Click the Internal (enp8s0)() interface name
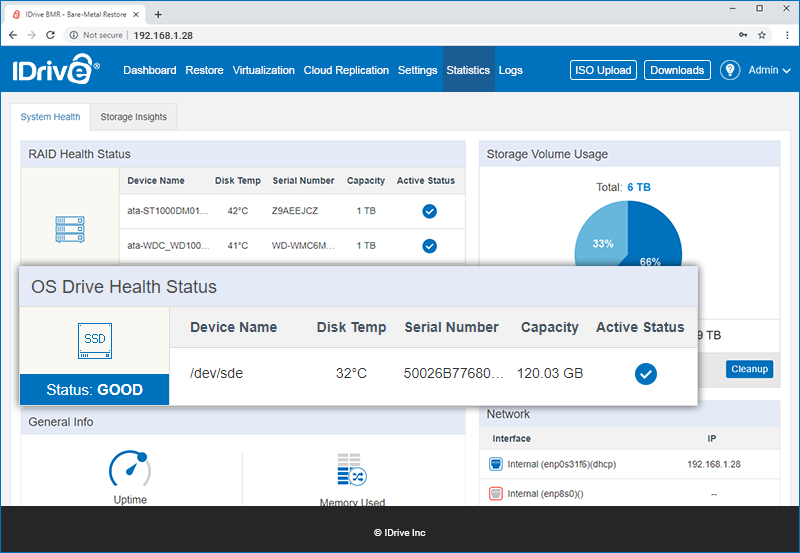The height and width of the screenshot is (553, 800). (x=545, y=494)
